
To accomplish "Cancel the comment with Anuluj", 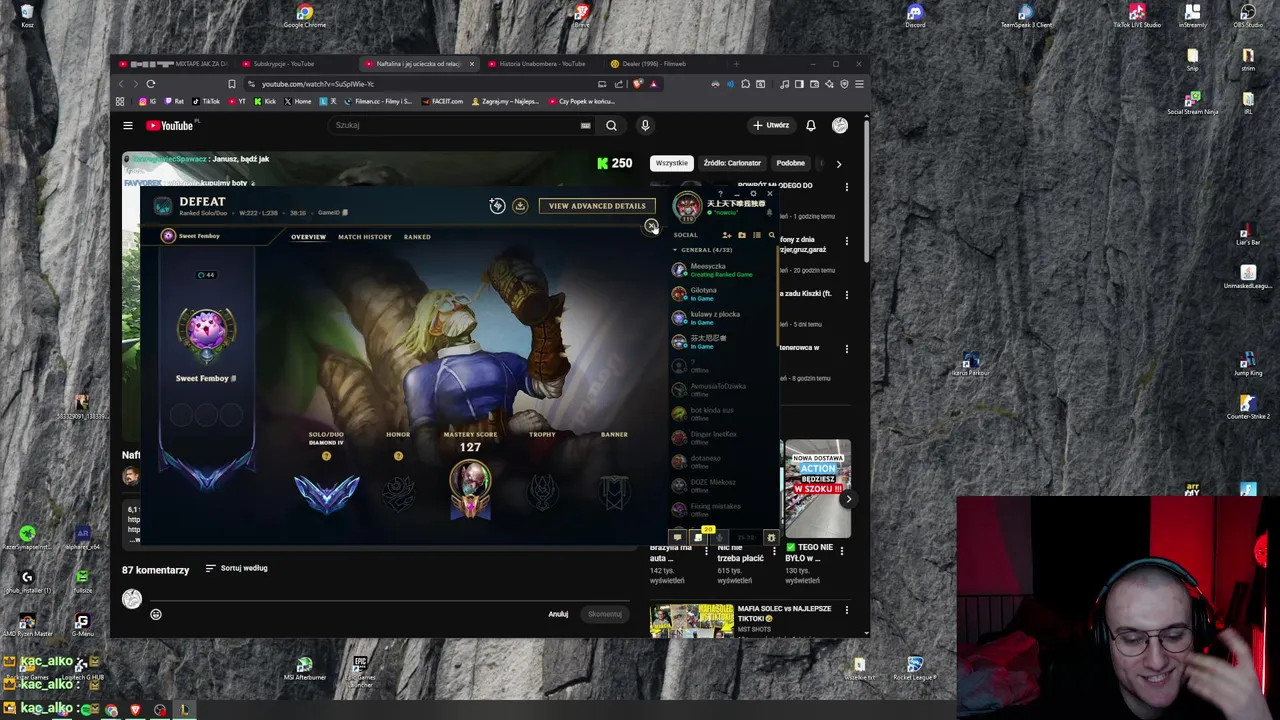I will [x=558, y=614].
